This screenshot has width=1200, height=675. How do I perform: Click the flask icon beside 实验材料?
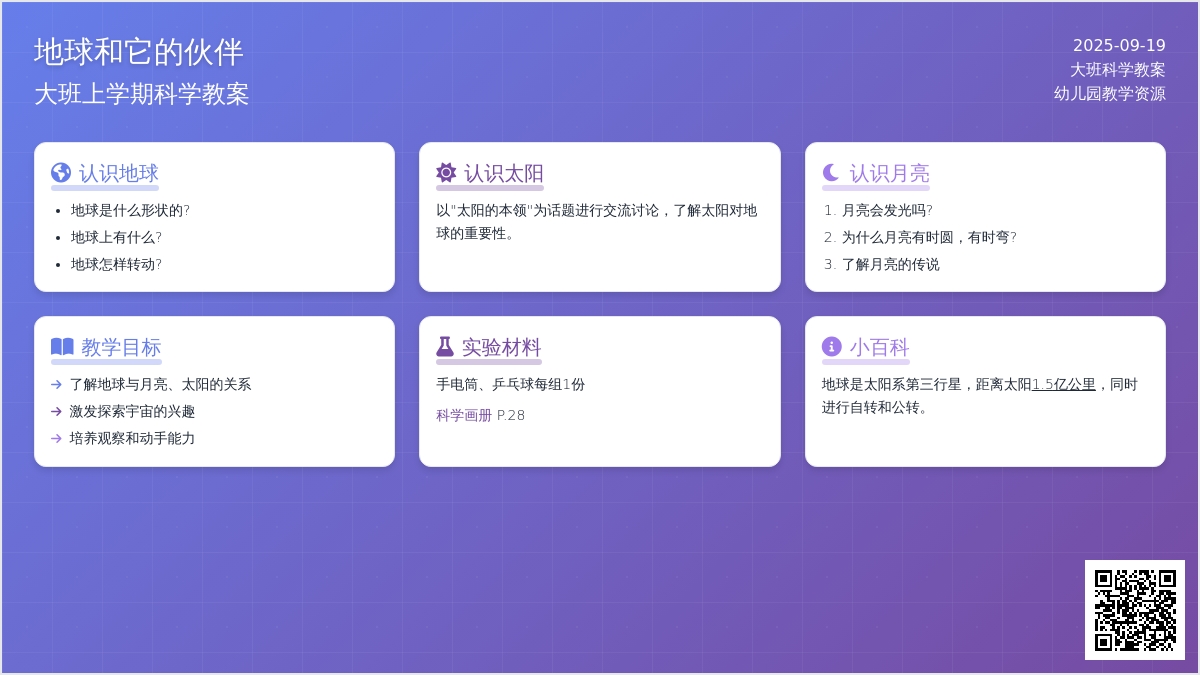coord(445,347)
